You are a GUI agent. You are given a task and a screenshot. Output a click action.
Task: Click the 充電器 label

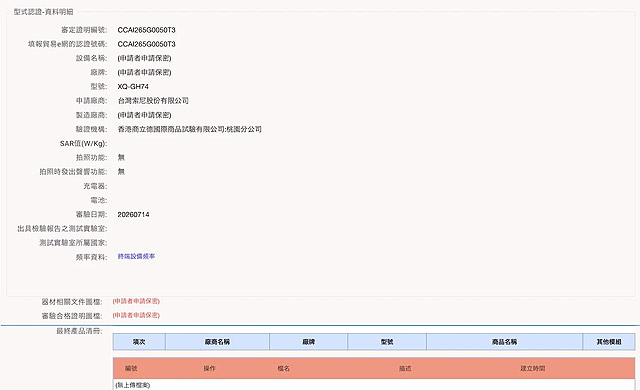tap(95, 186)
